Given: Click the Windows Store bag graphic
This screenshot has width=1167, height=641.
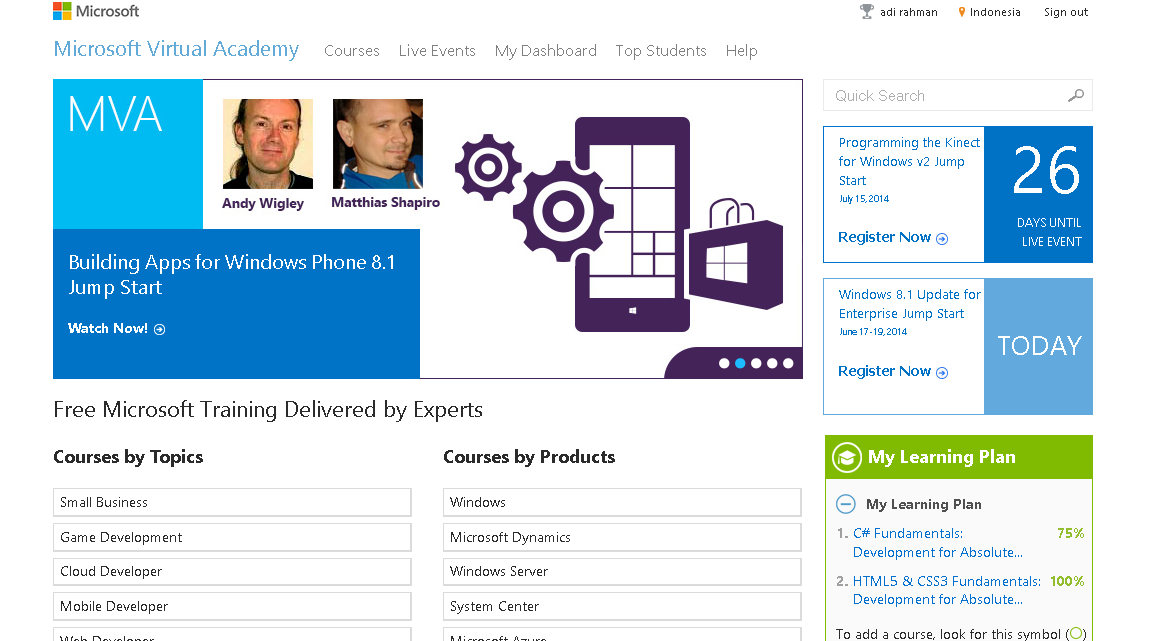Looking at the screenshot, I should (x=735, y=255).
